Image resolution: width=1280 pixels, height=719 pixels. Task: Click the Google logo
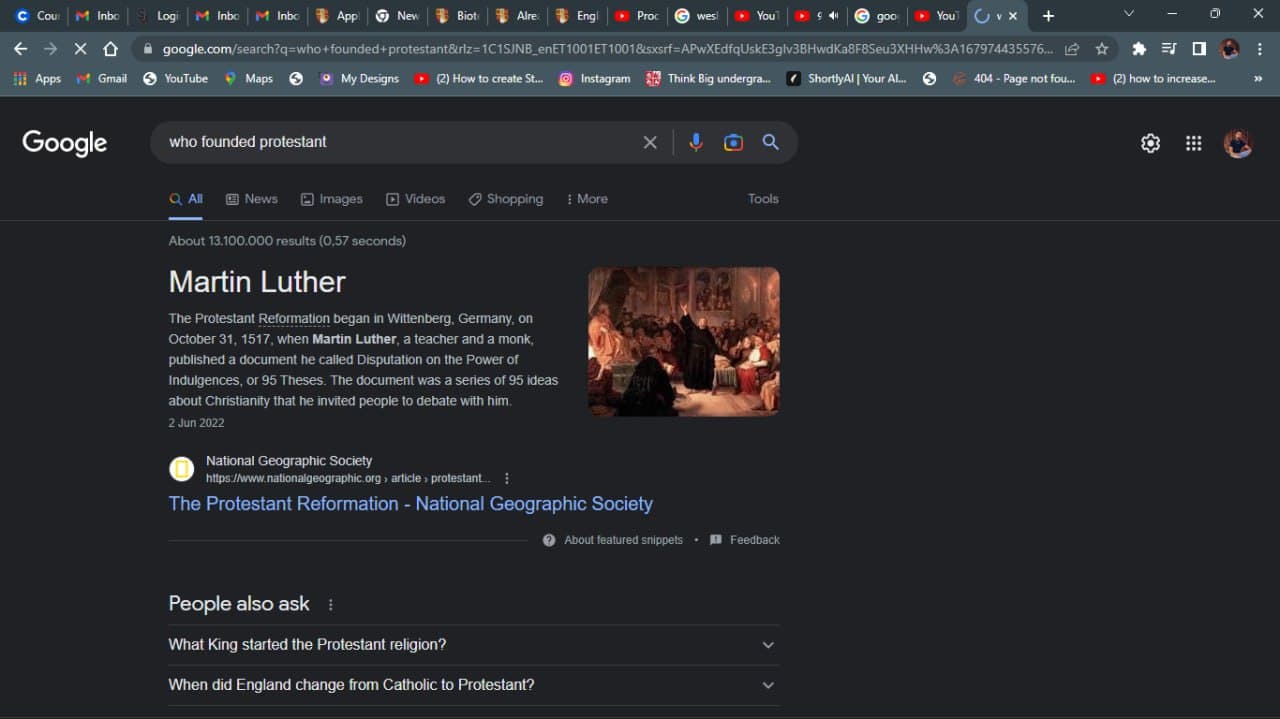click(x=64, y=143)
